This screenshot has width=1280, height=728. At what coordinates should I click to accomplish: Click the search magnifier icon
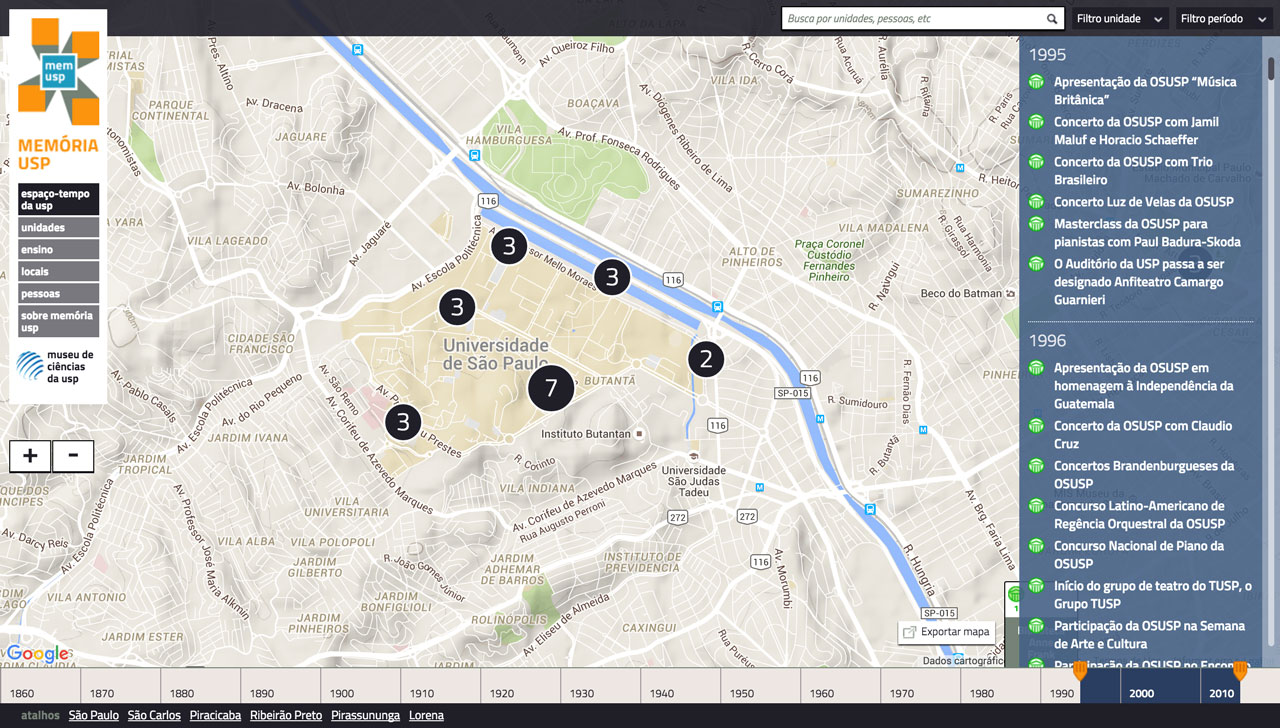1052,19
